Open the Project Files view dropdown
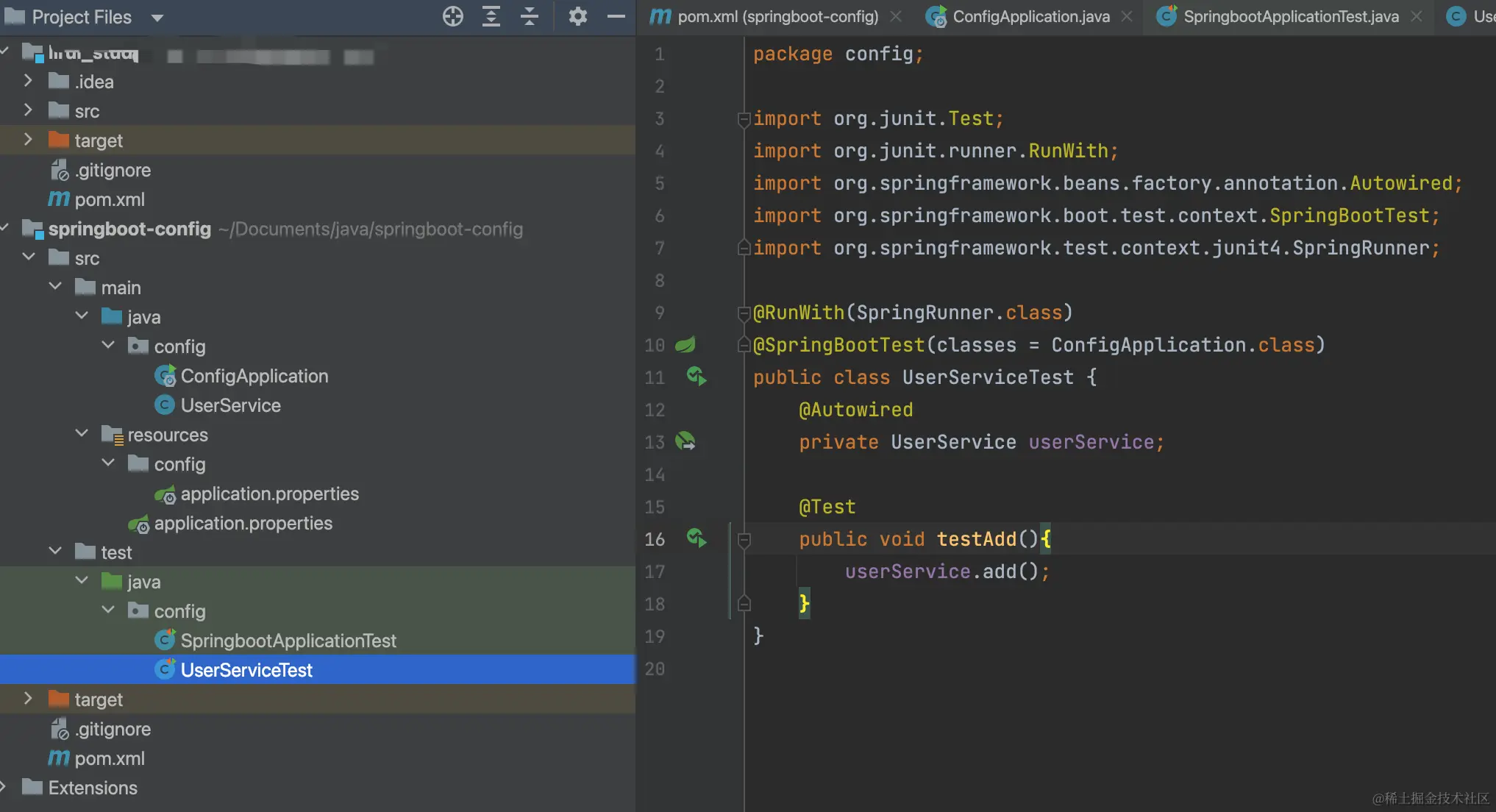 (x=157, y=18)
